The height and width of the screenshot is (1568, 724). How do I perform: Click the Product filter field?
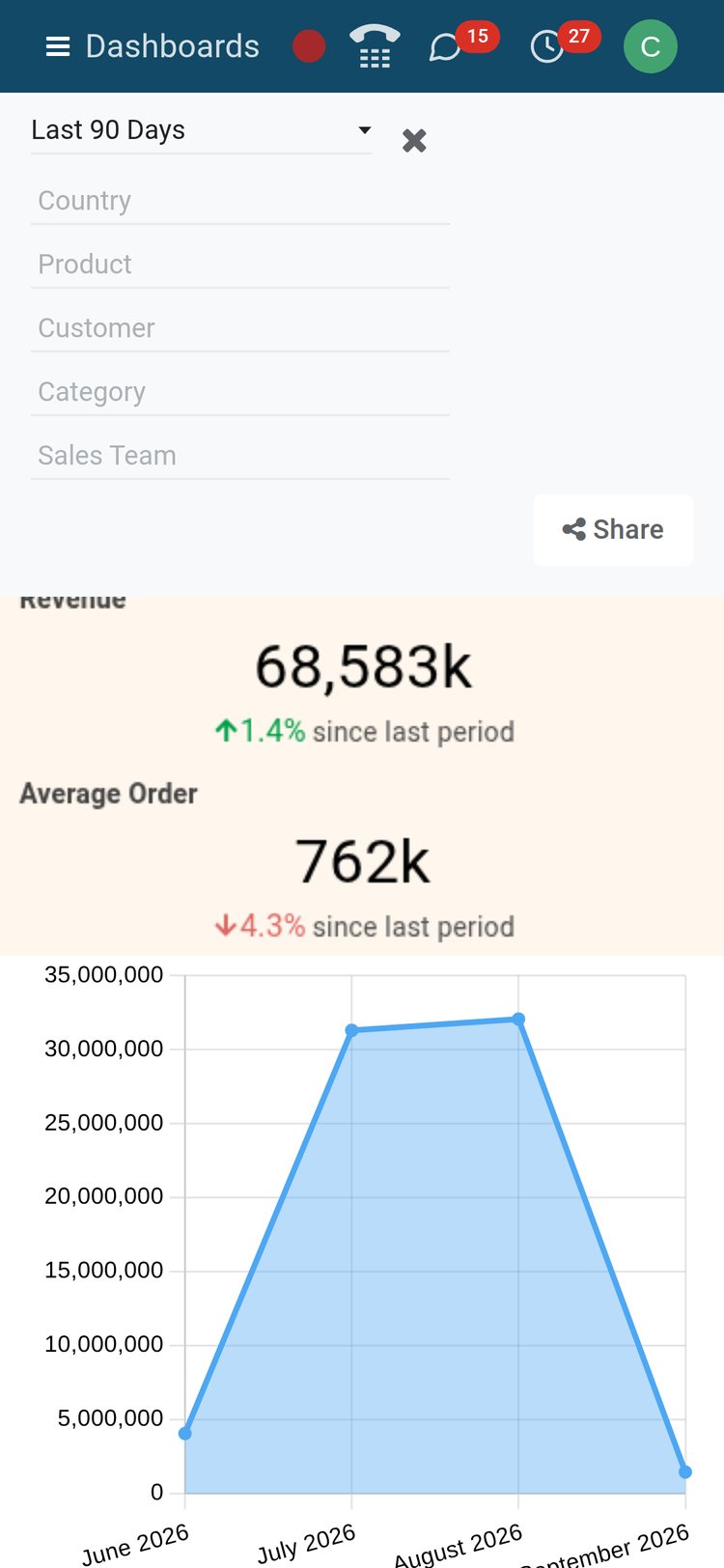click(x=240, y=265)
